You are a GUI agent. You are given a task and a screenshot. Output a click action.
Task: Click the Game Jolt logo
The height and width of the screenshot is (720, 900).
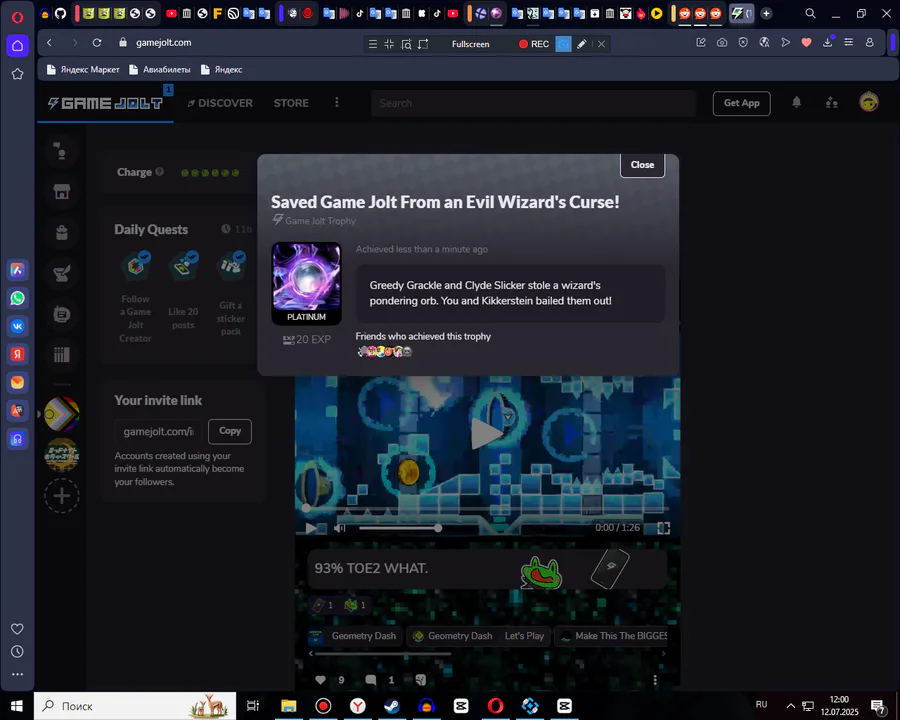click(x=106, y=103)
